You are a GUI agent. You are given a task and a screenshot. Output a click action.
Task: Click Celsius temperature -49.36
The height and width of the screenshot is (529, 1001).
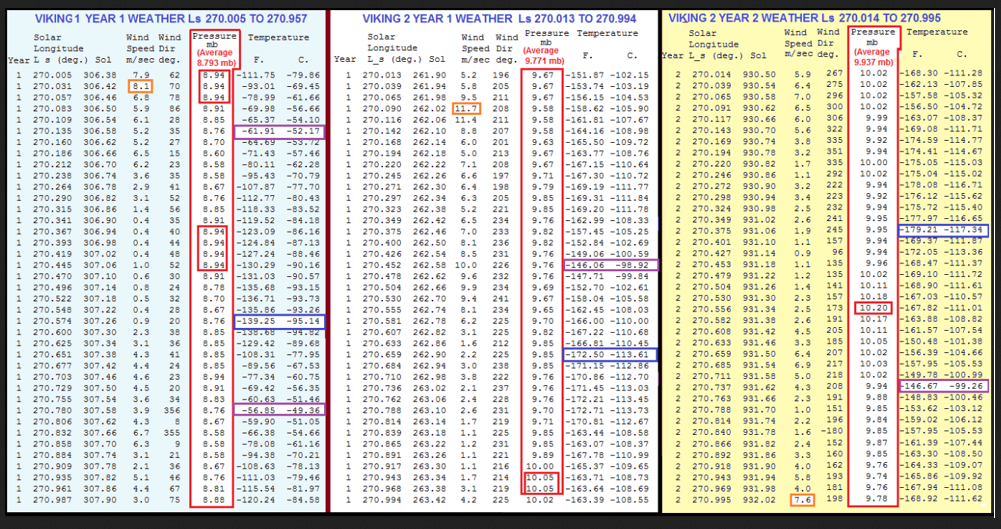[303, 410]
